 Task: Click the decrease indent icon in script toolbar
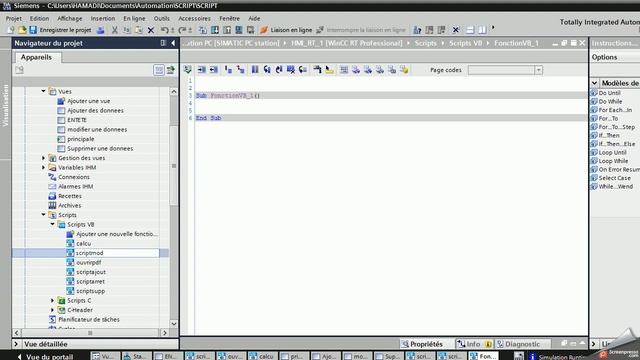pyautogui.click(x=213, y=70)
